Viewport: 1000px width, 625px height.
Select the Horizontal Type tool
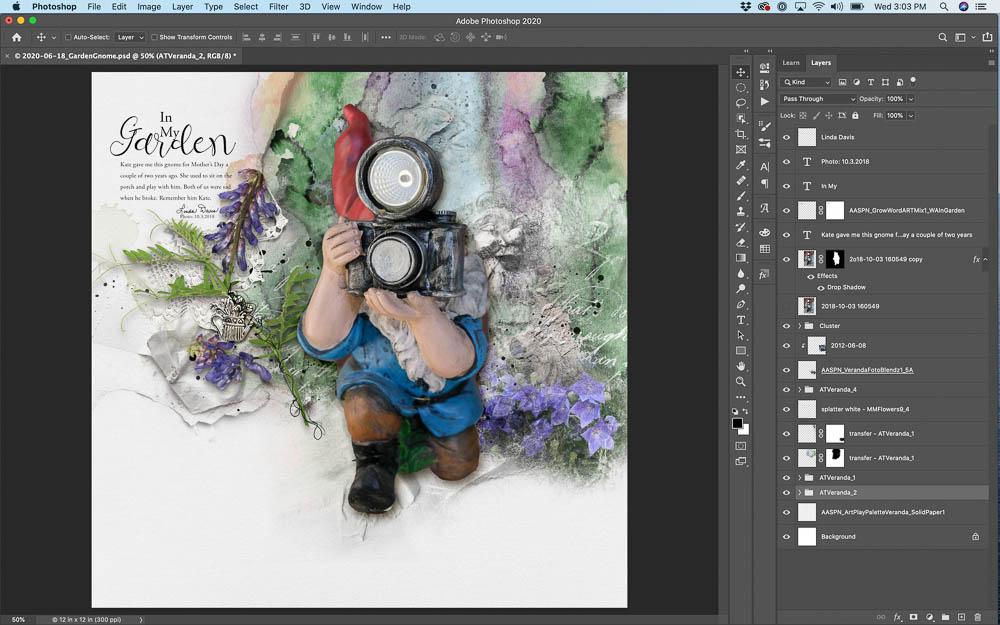tap(740, 320)
